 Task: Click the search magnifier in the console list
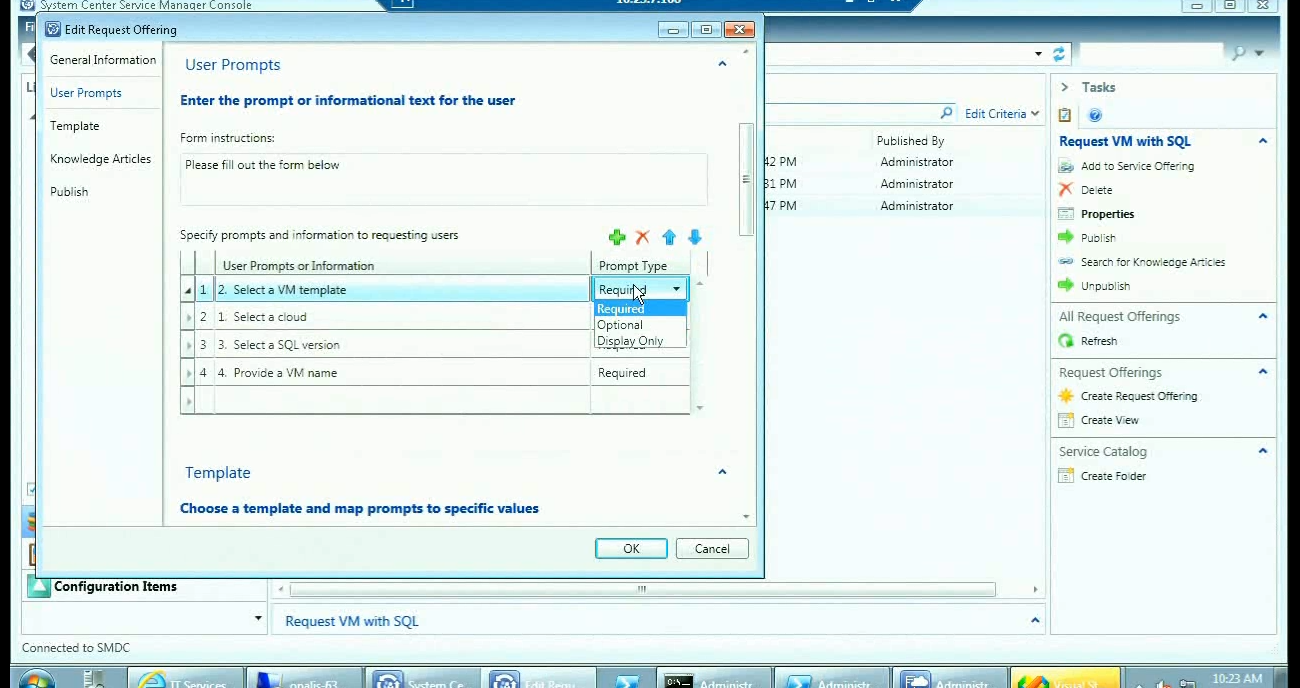(x=947, y=113)
